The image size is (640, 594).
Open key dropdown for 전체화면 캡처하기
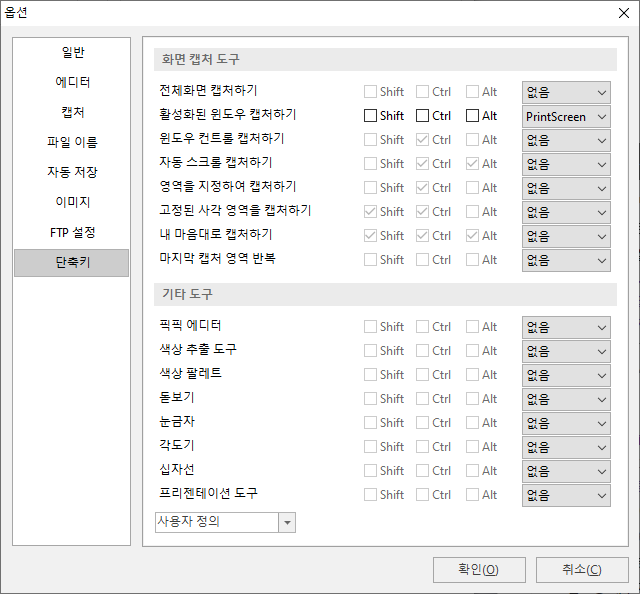pyautogui.click(x=566, y=93)
